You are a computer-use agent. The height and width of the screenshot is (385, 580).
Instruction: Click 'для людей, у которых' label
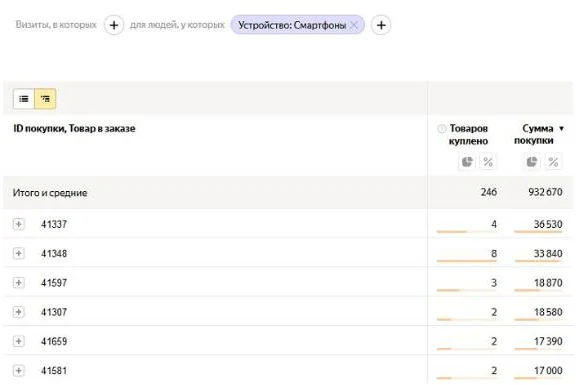[x=177, y=25]
